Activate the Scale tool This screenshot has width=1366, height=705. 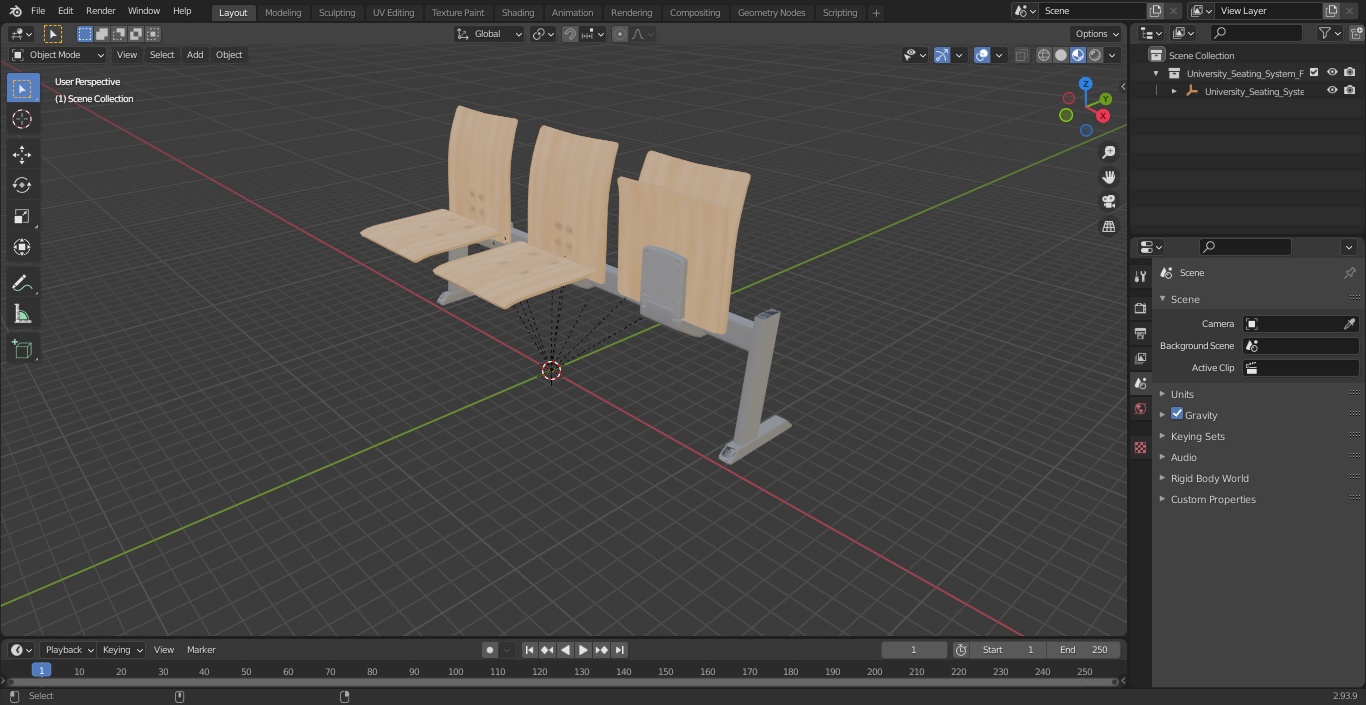coord(22,216)
